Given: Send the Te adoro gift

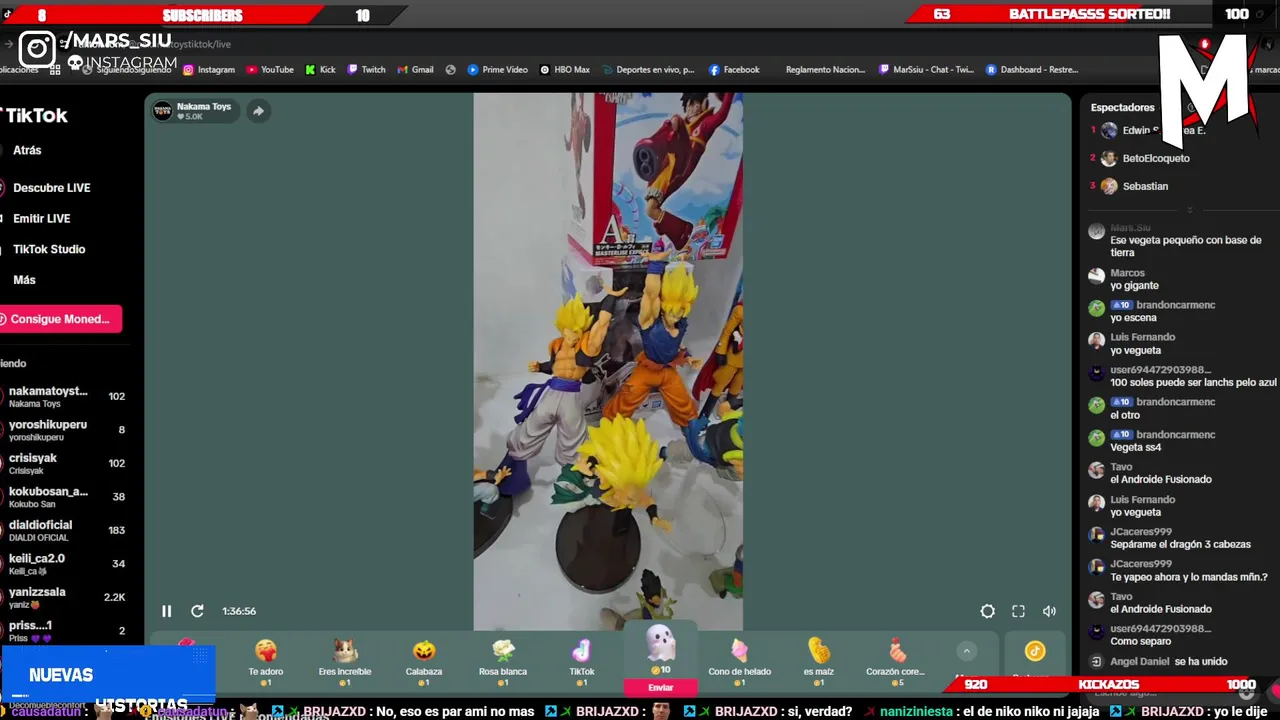Looking at the screenshot, I should pyautogui.click(x=266, y=662).
